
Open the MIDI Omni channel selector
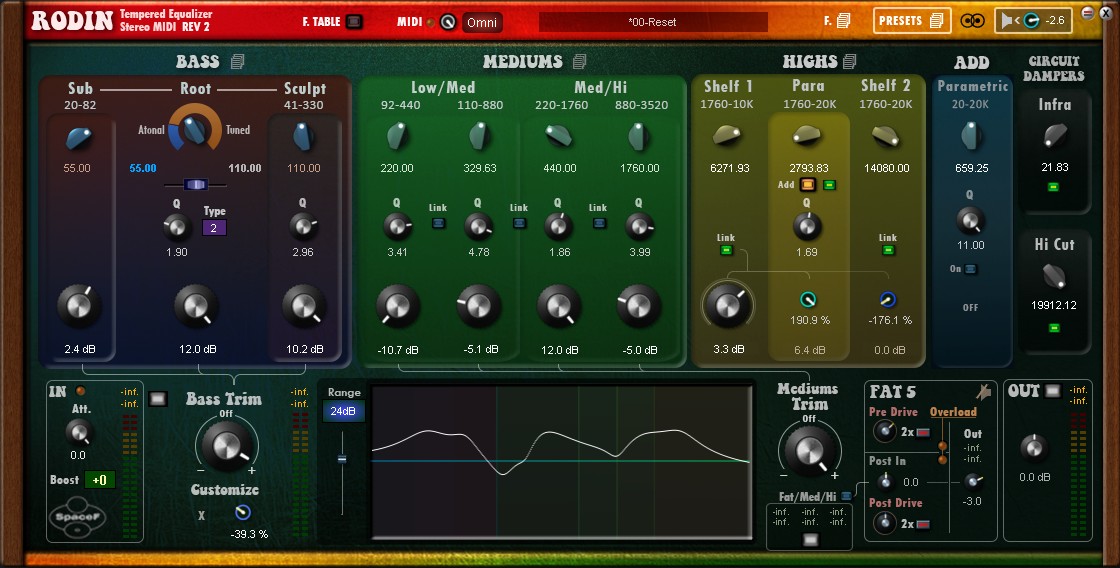(x=482, y=22)
